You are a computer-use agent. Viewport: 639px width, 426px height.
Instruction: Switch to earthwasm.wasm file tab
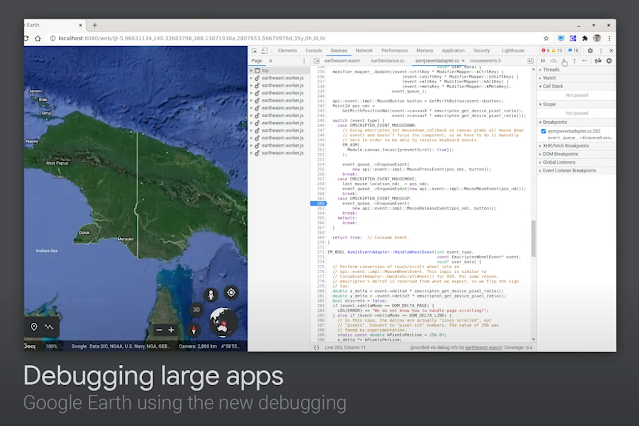click(x=342, y=61)
